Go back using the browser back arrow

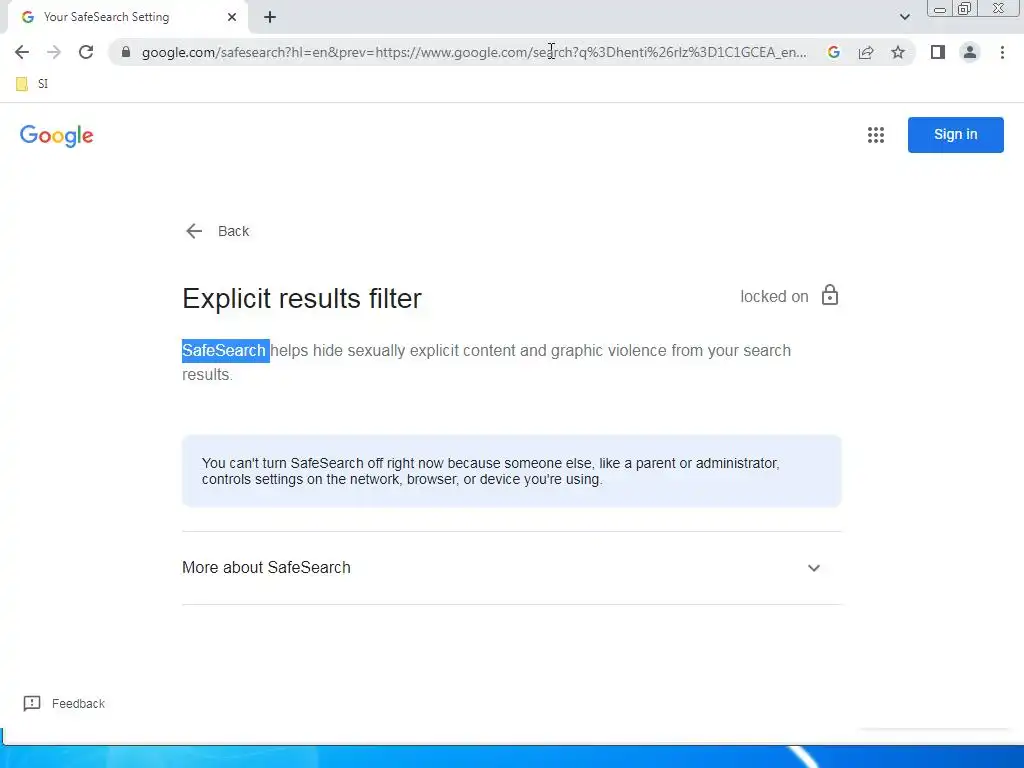22,52
